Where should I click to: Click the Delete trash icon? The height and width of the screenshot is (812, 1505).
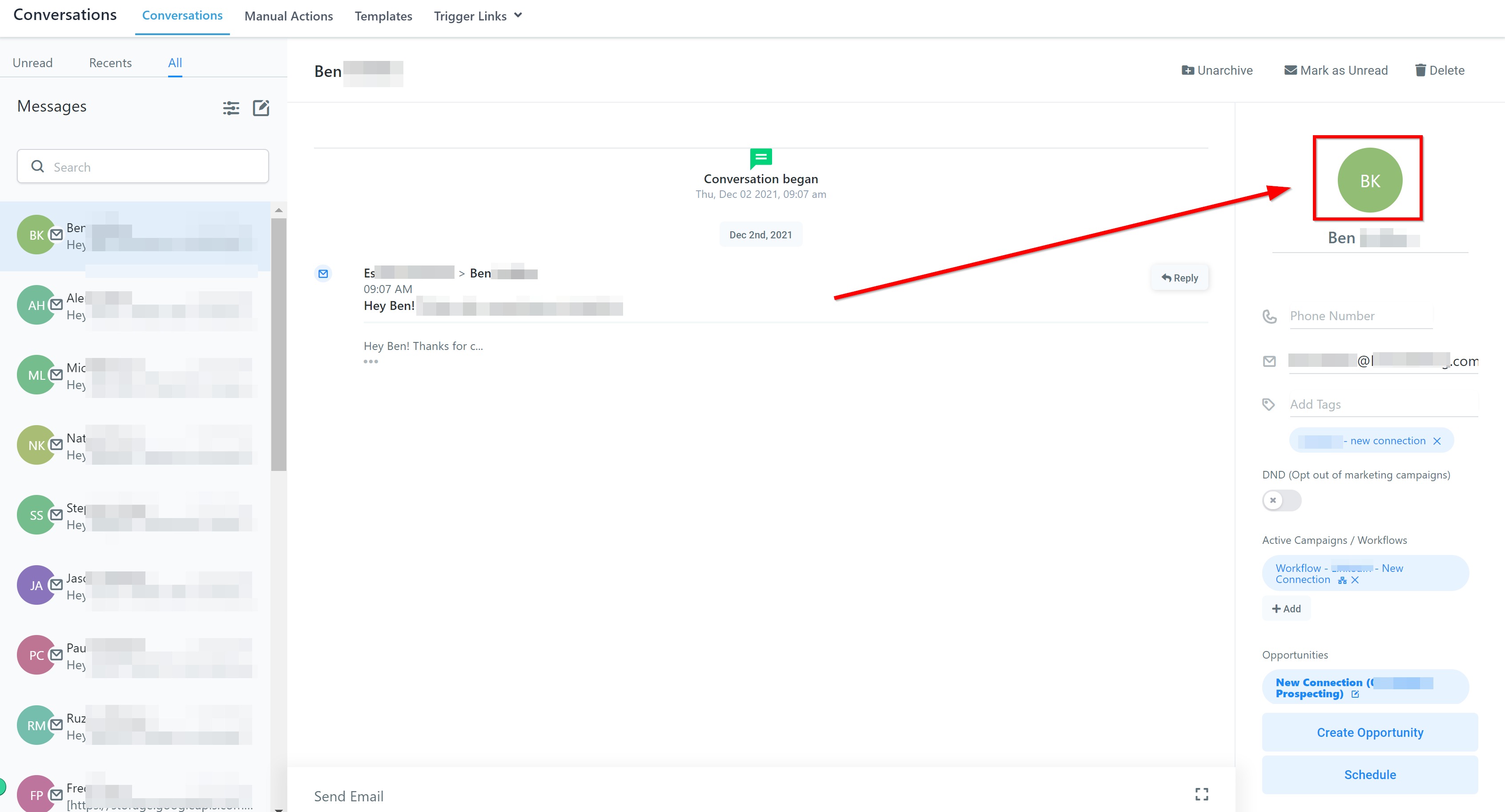coord(1420,70)
